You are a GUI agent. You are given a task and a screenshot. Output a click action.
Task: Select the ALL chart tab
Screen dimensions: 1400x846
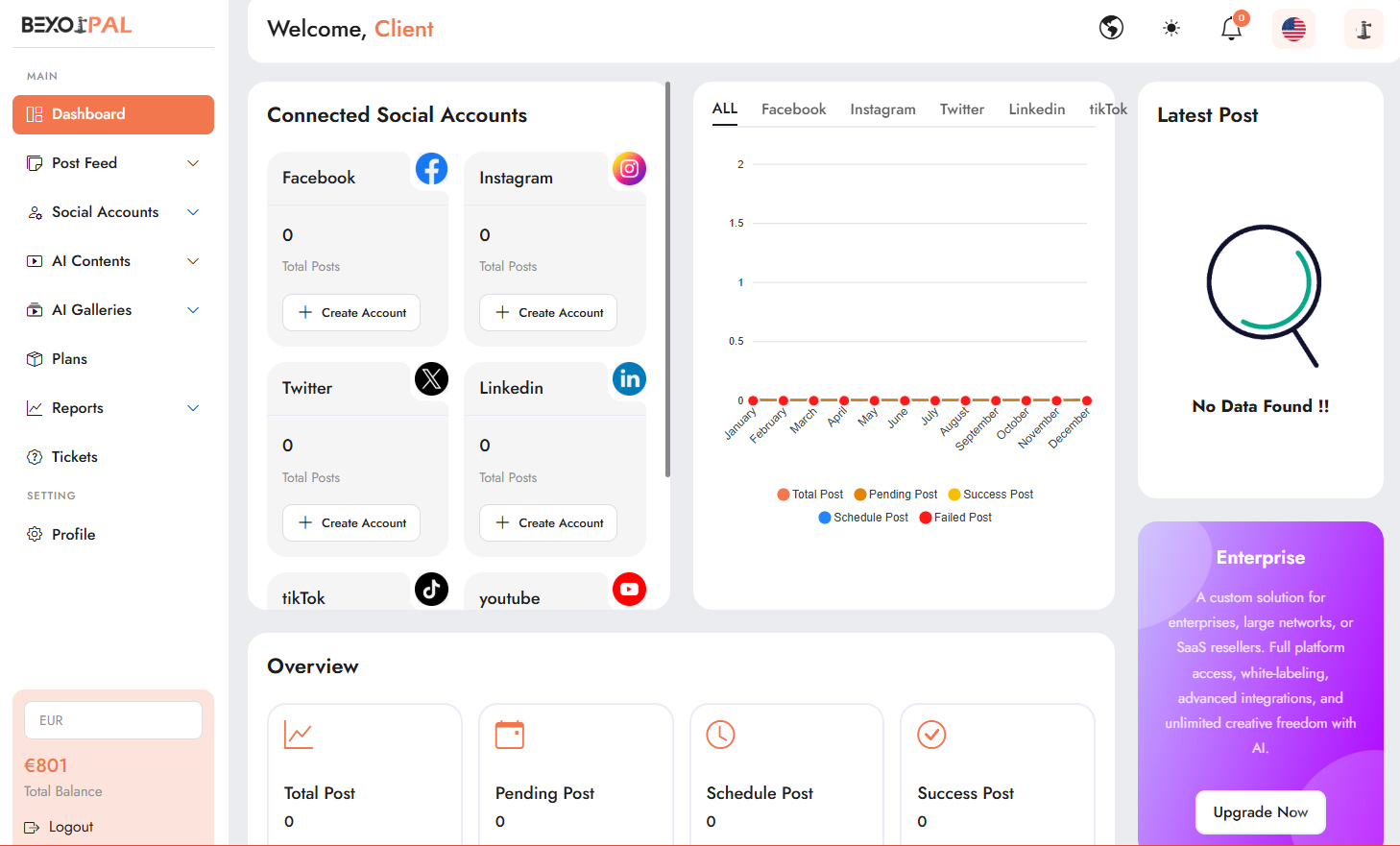[725, 109]
